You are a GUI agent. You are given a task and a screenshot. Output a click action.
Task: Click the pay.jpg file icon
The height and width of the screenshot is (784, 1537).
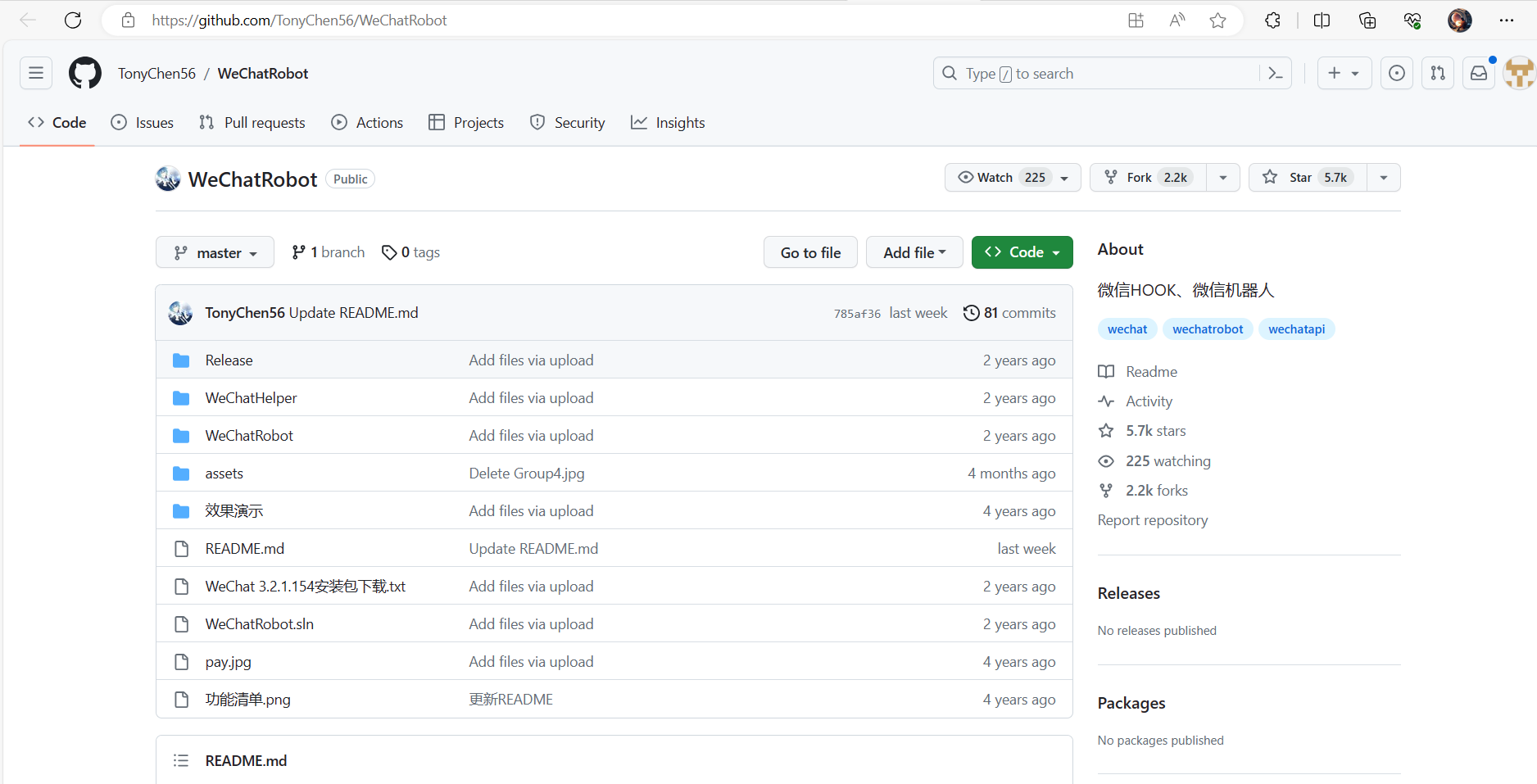181,662
